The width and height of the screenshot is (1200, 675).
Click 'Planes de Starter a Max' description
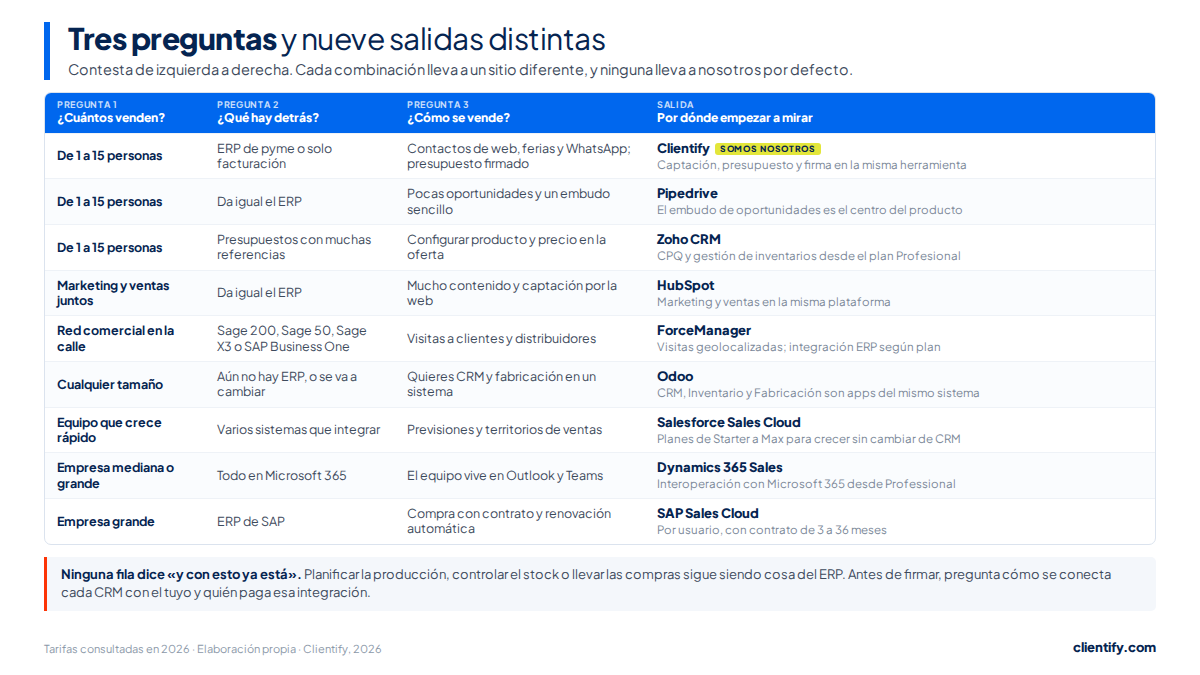click(808, 439)
